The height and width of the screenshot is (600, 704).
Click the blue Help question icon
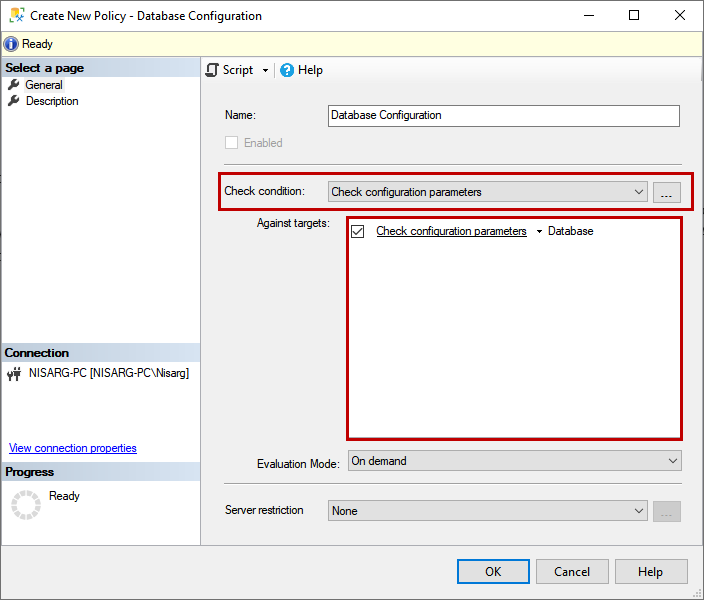(x=287, y=70)
